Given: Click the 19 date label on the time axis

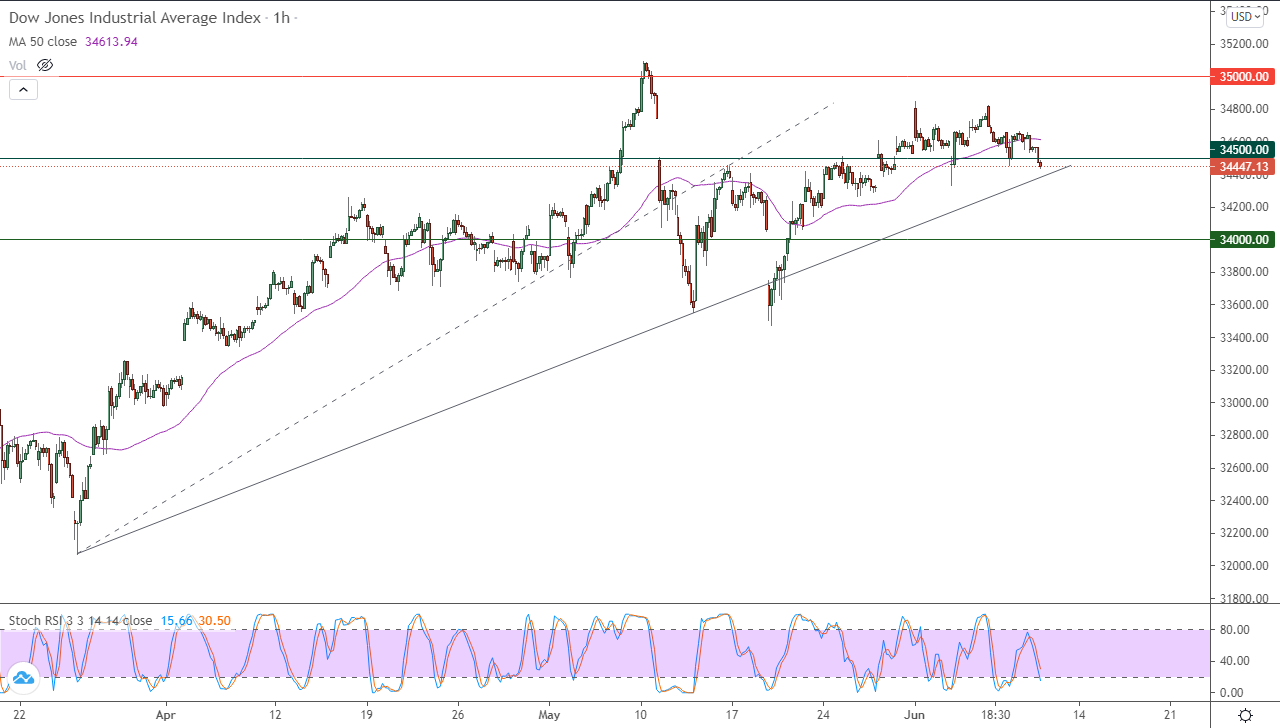Looking at the screenshot, I should (x=367, y=716).
